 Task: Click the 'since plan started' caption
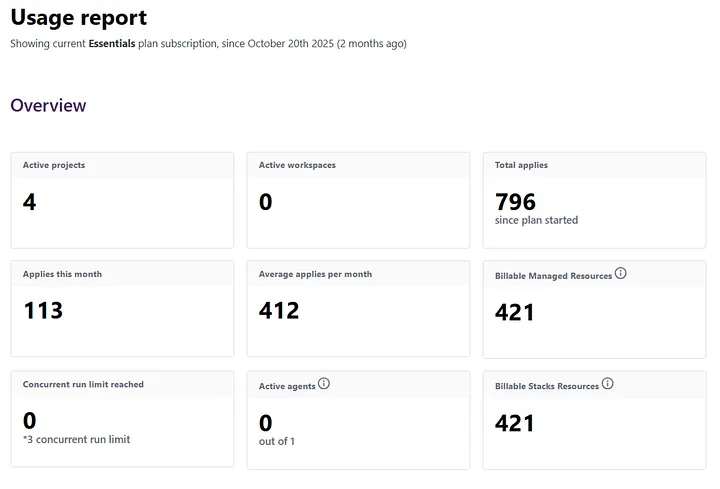(536, 220)
